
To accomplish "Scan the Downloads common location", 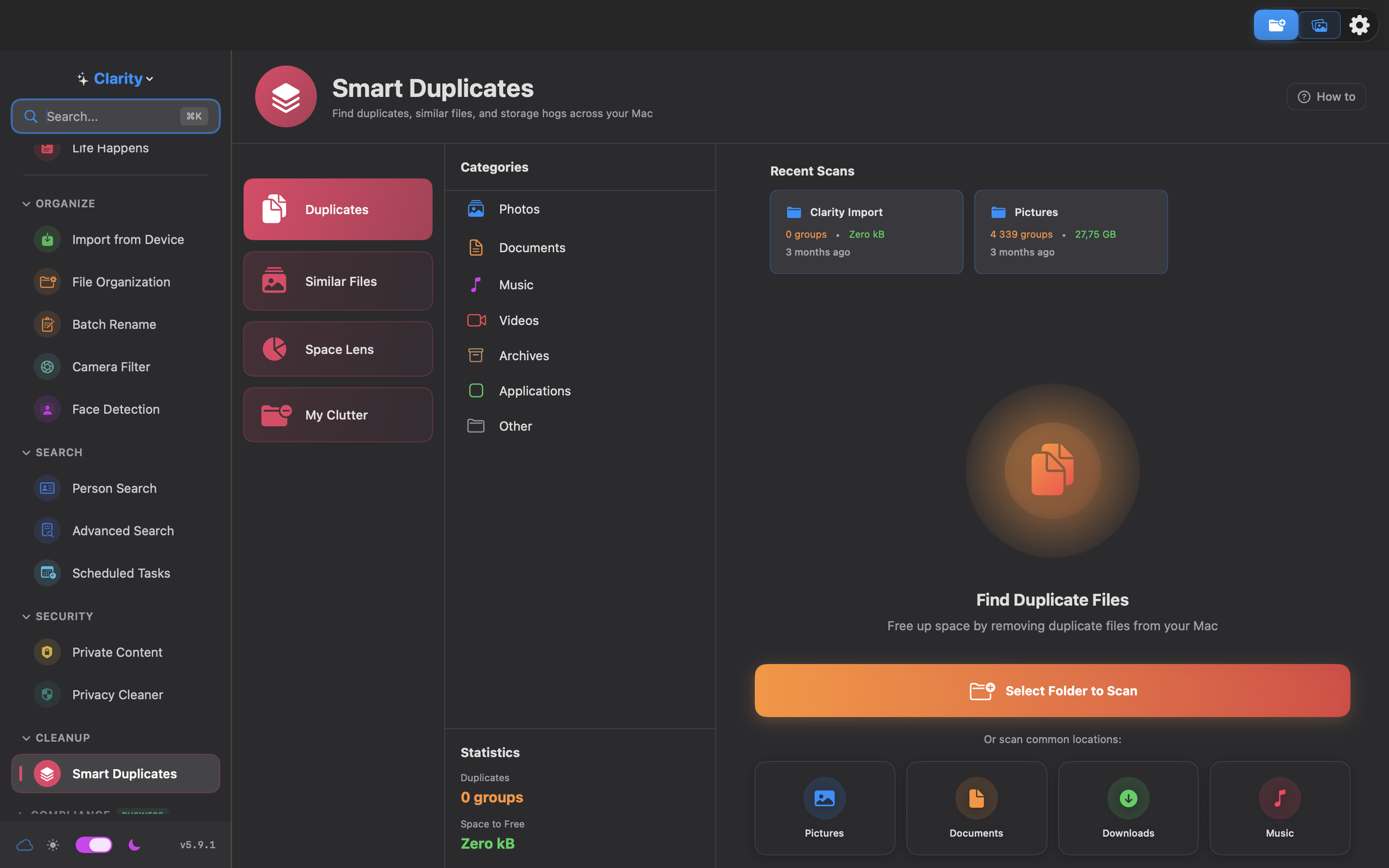I will [x=1128, y=808].
